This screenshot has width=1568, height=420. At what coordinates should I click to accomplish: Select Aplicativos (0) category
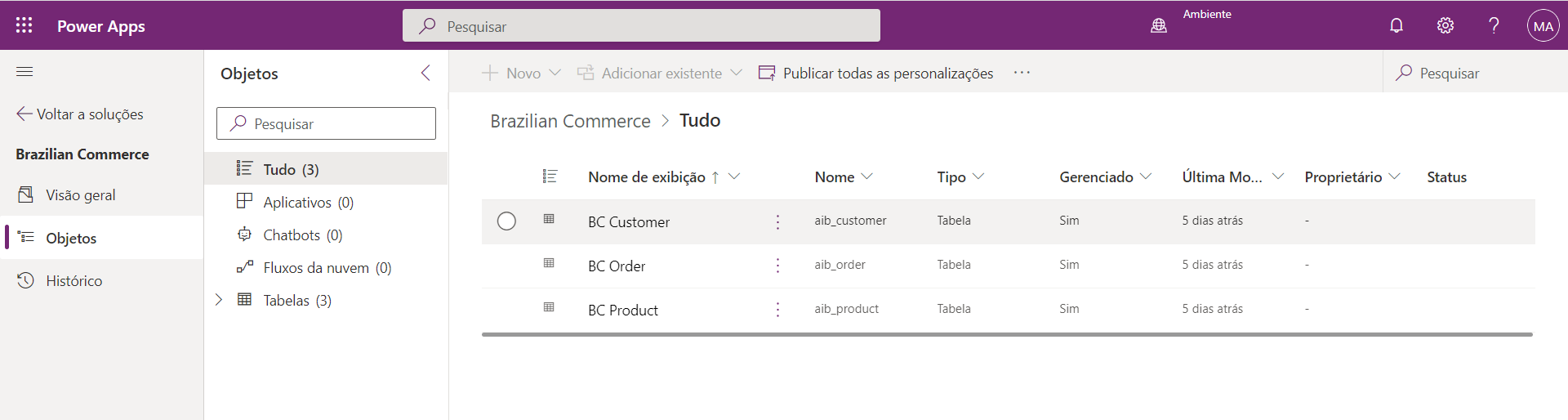(x=326, y=202)
